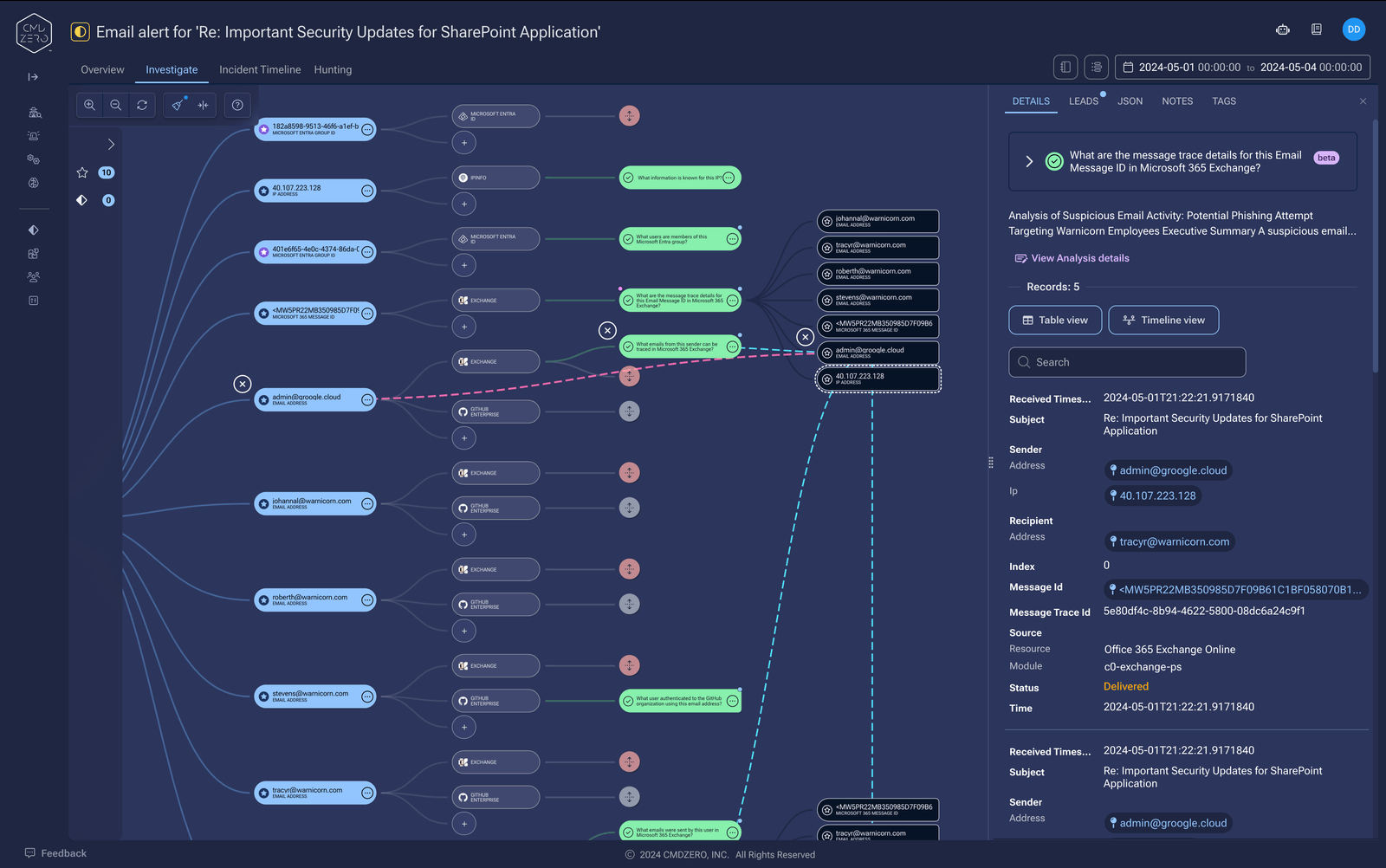Open the TAGS tab in details panel
Image resolution: width=1386 pixels, height=868 pixels.
tap(1224, 101)
